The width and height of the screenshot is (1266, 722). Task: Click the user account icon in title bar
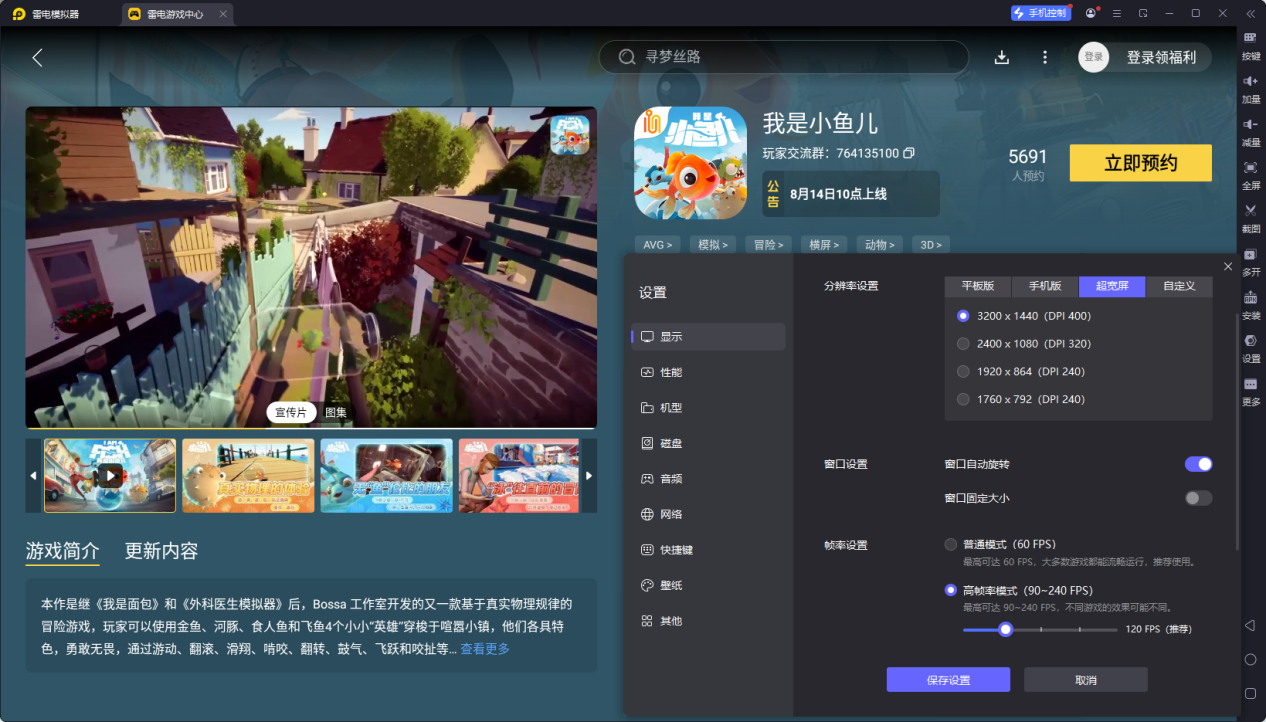tap(1090, 13)
